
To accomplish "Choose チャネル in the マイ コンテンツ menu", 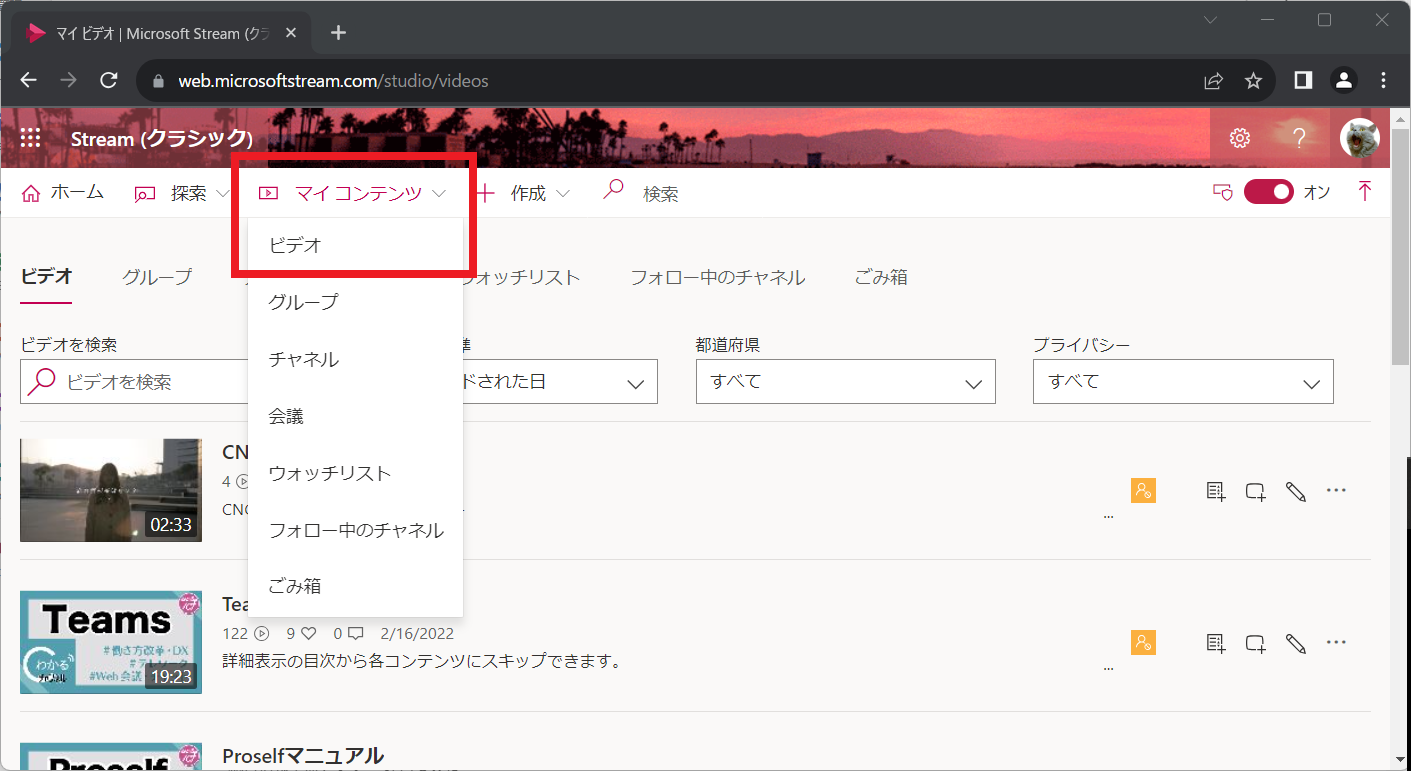I will click(356, 359).
